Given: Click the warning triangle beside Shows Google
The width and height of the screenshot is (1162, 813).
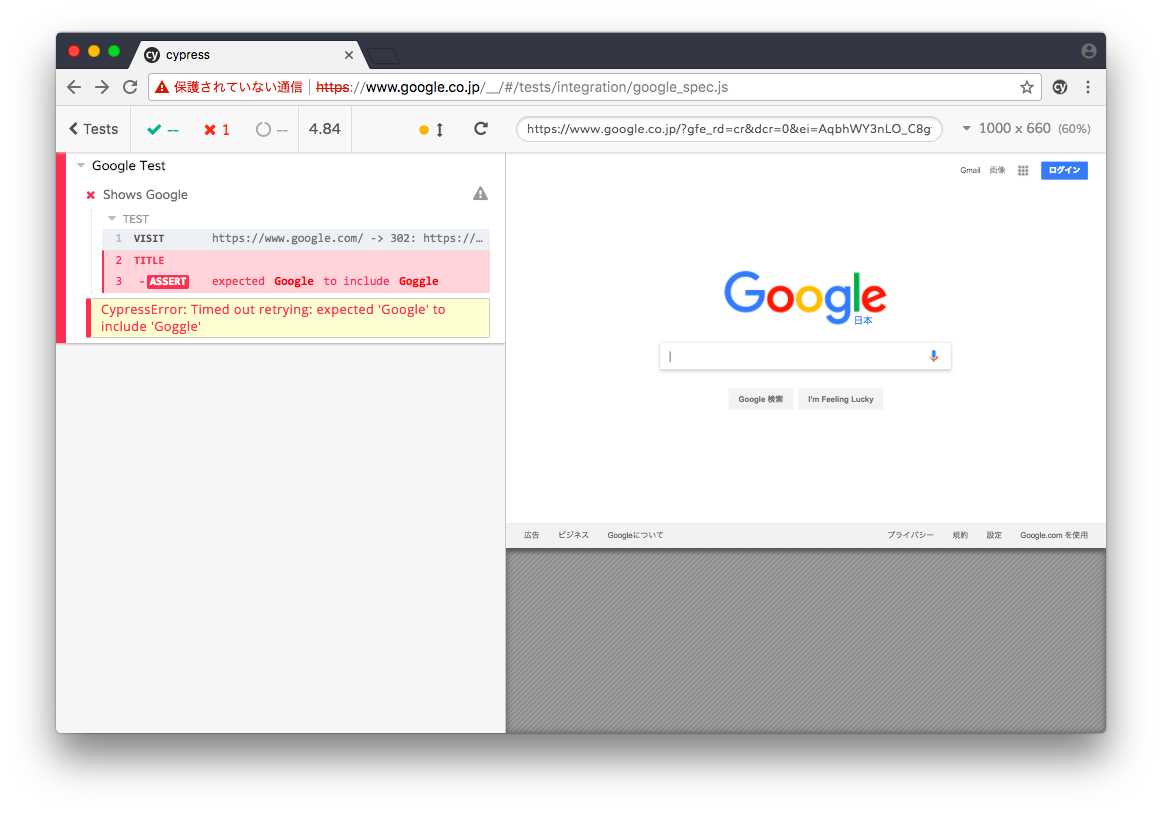Looking at the screenshot, I should (480, 194).
